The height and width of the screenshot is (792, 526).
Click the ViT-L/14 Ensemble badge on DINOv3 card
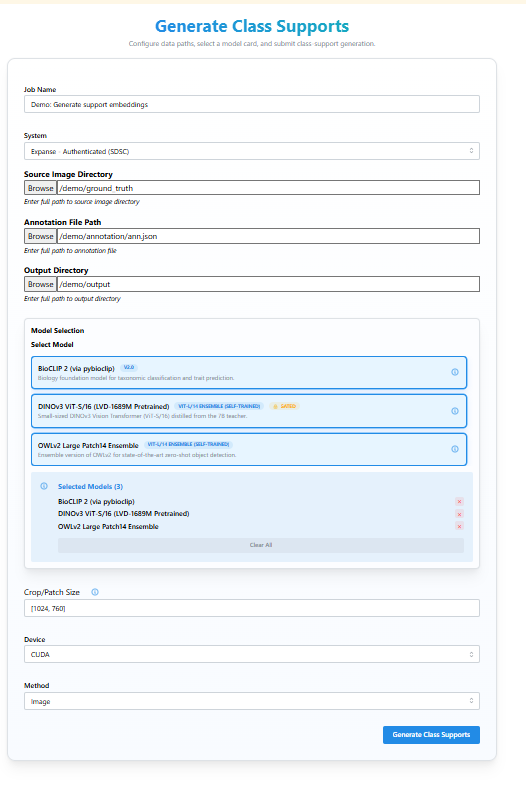click(219, 406)
